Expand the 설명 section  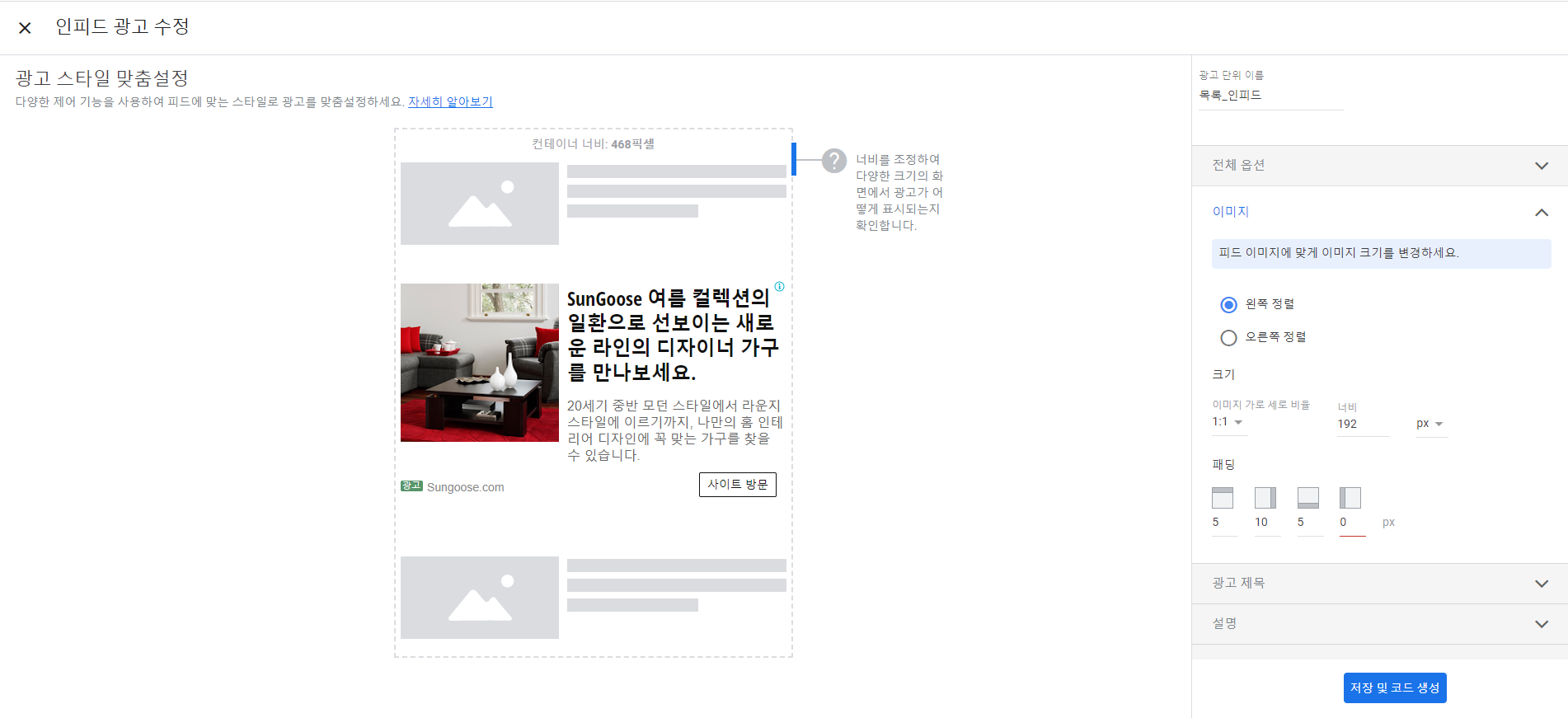point(1380,624)
